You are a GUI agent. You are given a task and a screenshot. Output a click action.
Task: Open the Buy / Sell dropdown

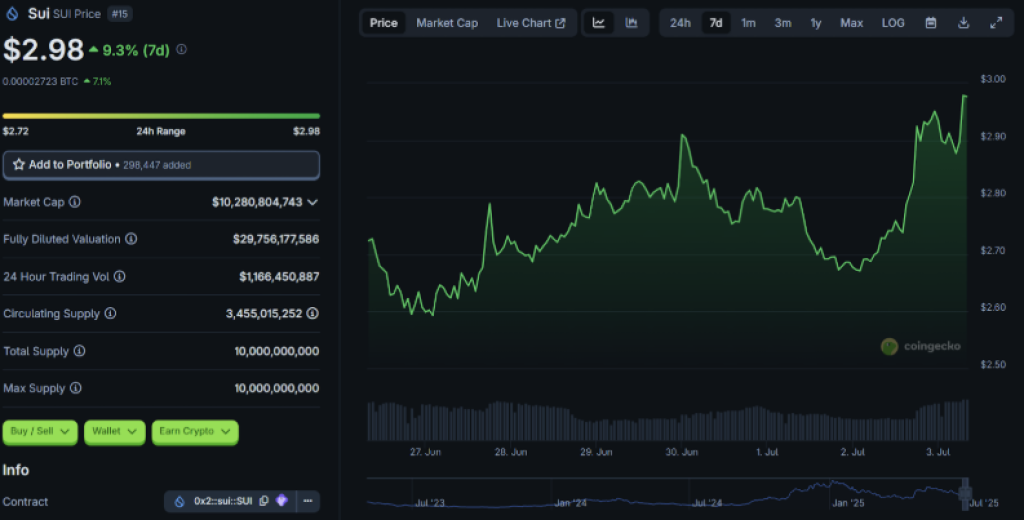[40, 432]
